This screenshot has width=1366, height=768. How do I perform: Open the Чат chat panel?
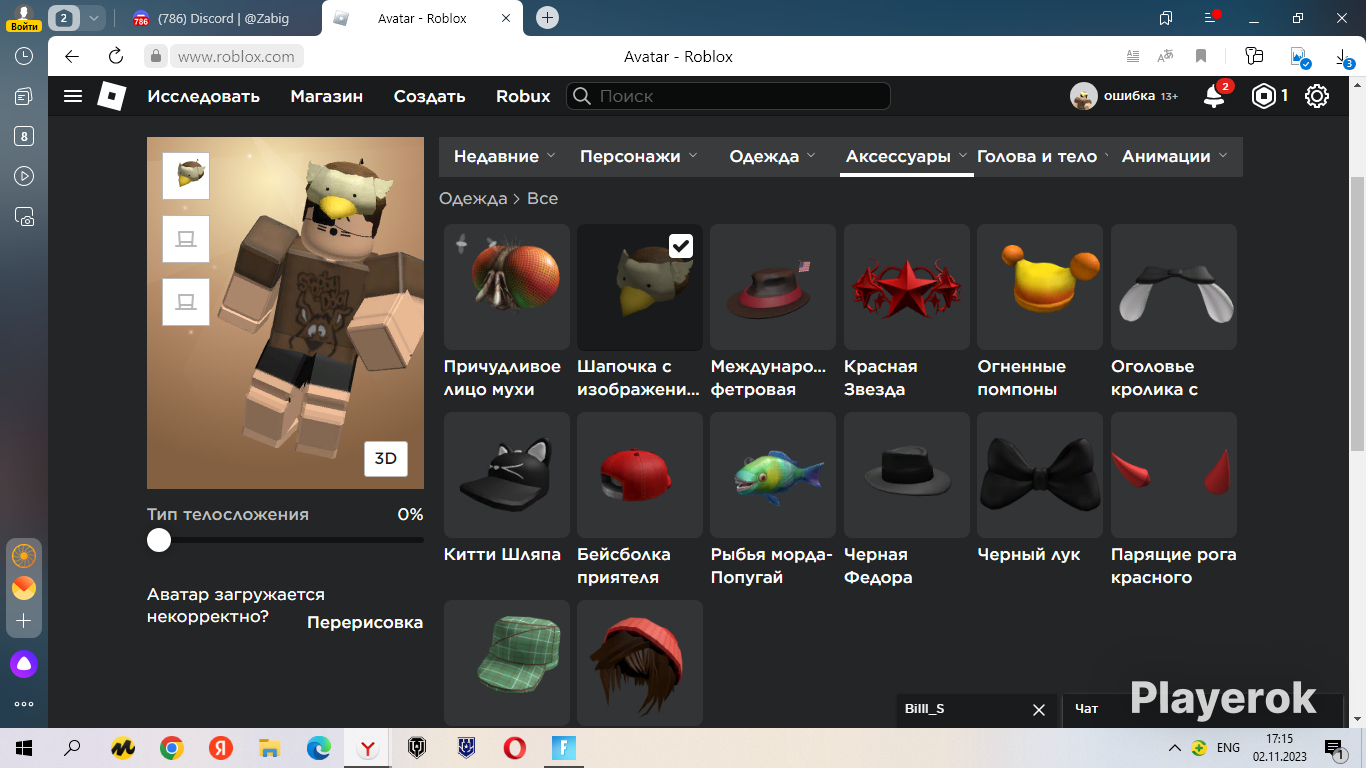pos(1203,709)
